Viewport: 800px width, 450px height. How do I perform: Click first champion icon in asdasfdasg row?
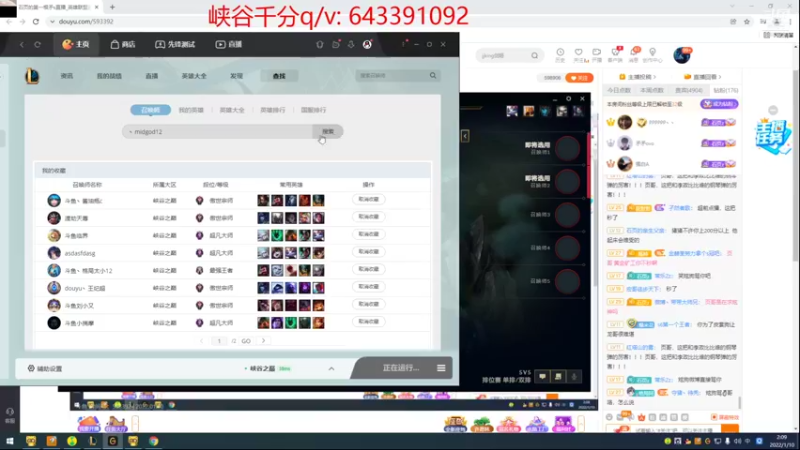point(263,253)
